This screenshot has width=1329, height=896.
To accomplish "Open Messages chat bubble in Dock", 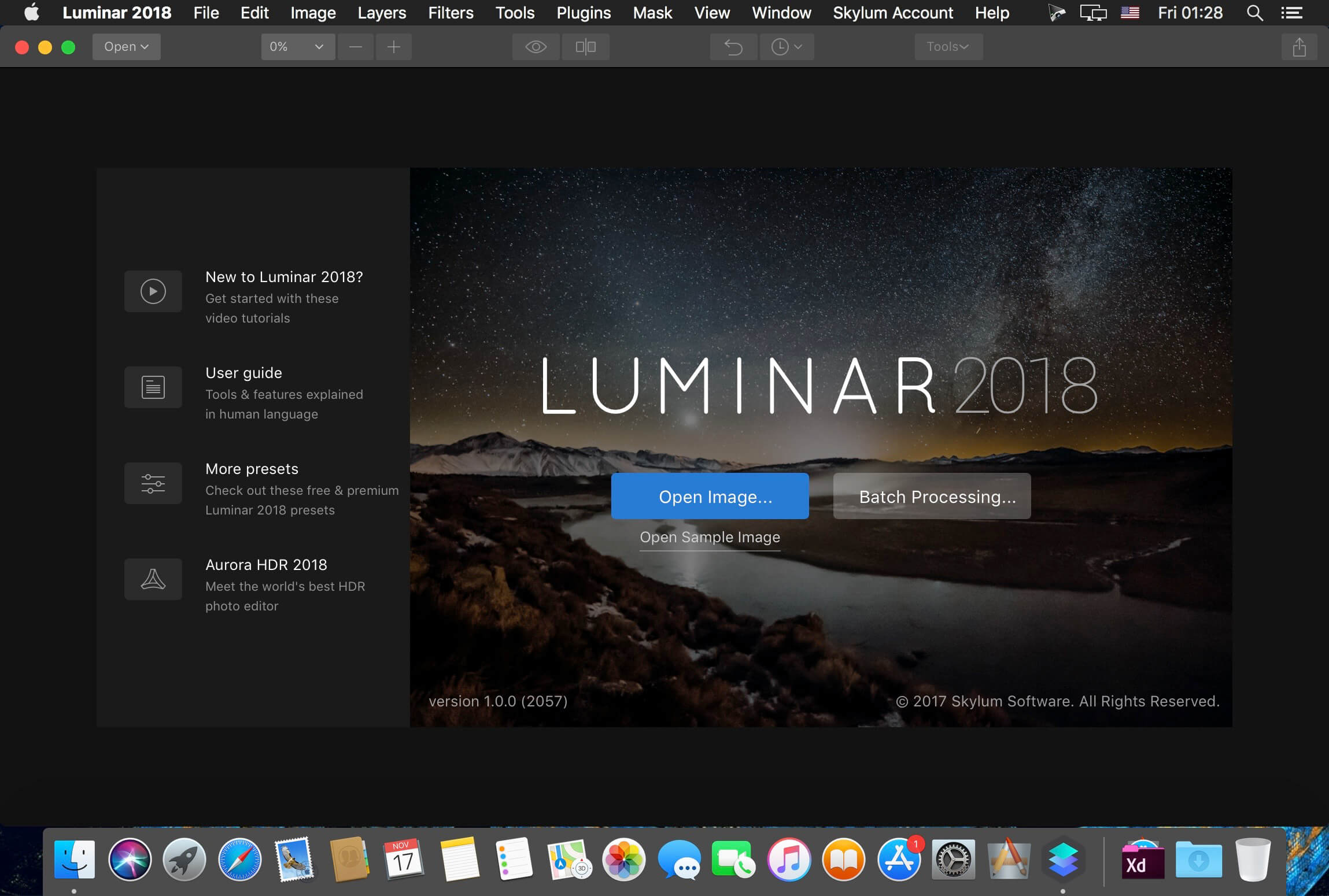I will 678,860.
